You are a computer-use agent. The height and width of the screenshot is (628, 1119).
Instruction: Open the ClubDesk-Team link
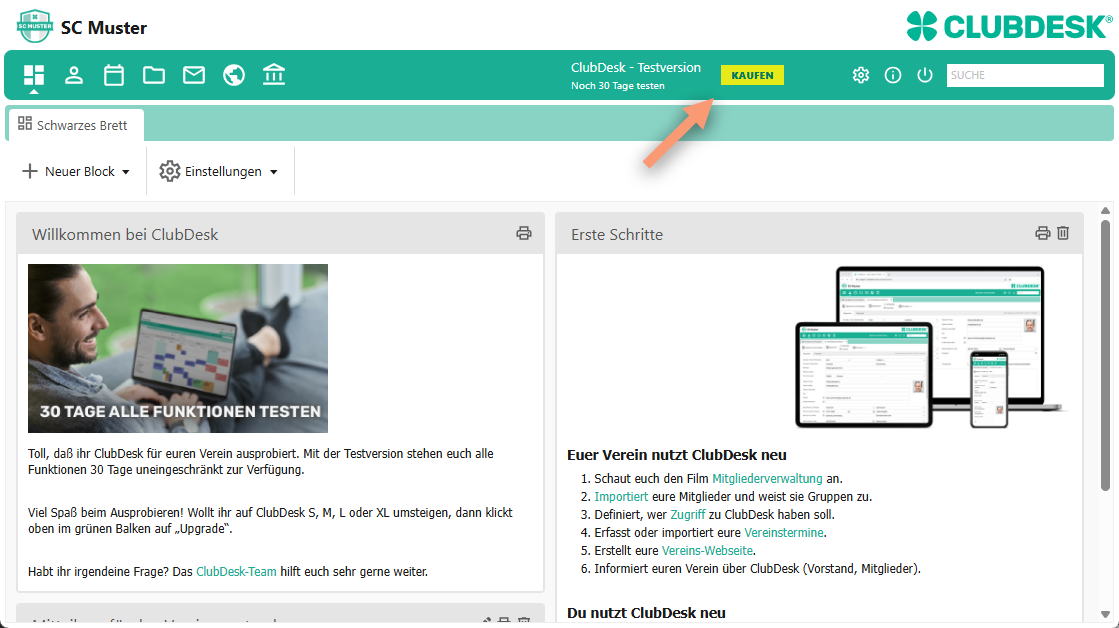coord(236,572)
